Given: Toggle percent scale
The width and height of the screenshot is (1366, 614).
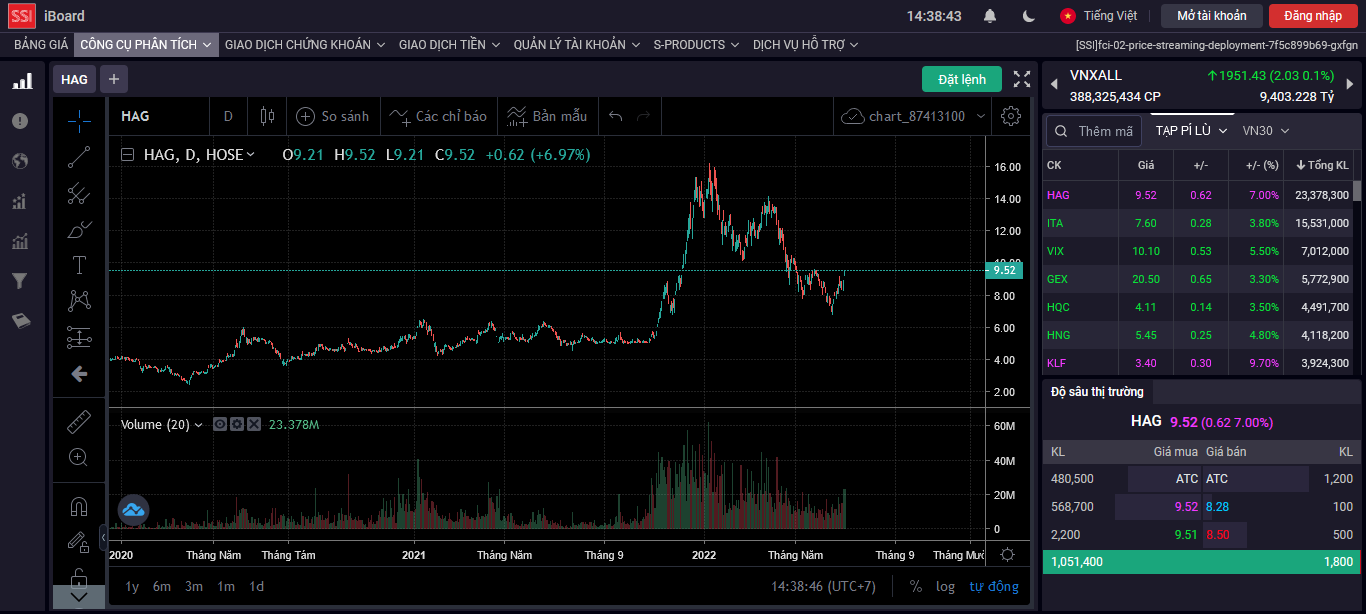Looking at the screenshot, I should point(916,587).
